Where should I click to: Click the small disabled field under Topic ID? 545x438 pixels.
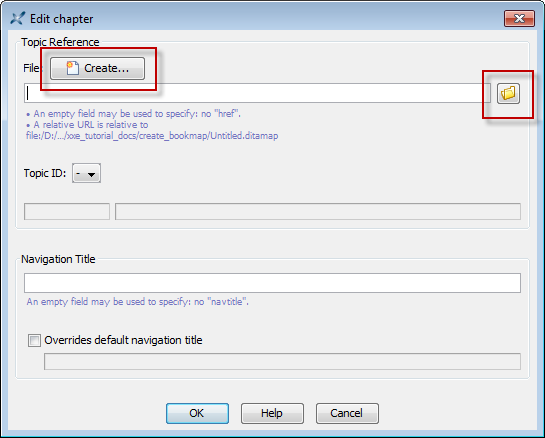(x=67, y=212)
